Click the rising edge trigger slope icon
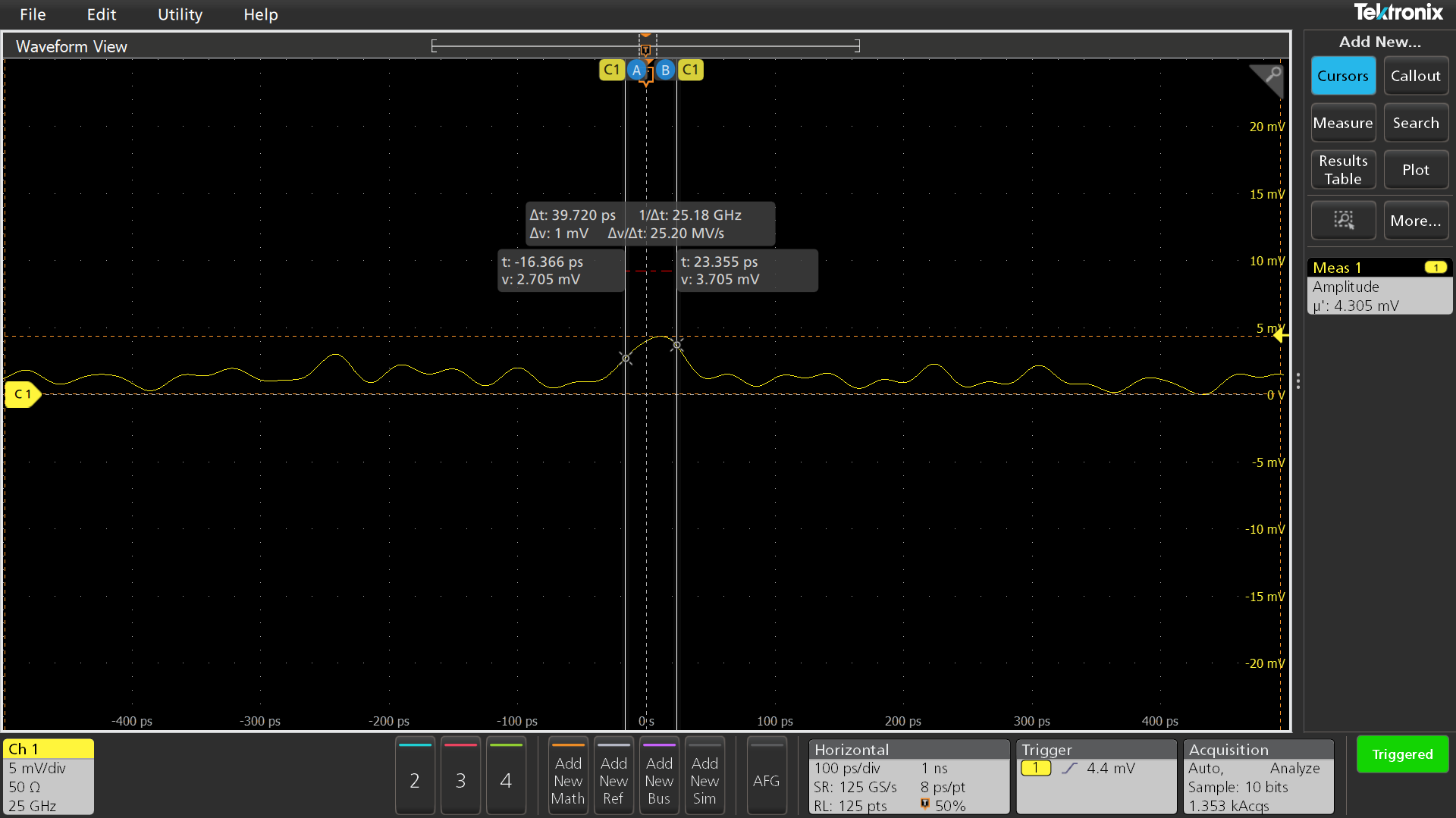Image resolution: width=1456 pixels, height=818 pixels. (x=1069, y=768)
